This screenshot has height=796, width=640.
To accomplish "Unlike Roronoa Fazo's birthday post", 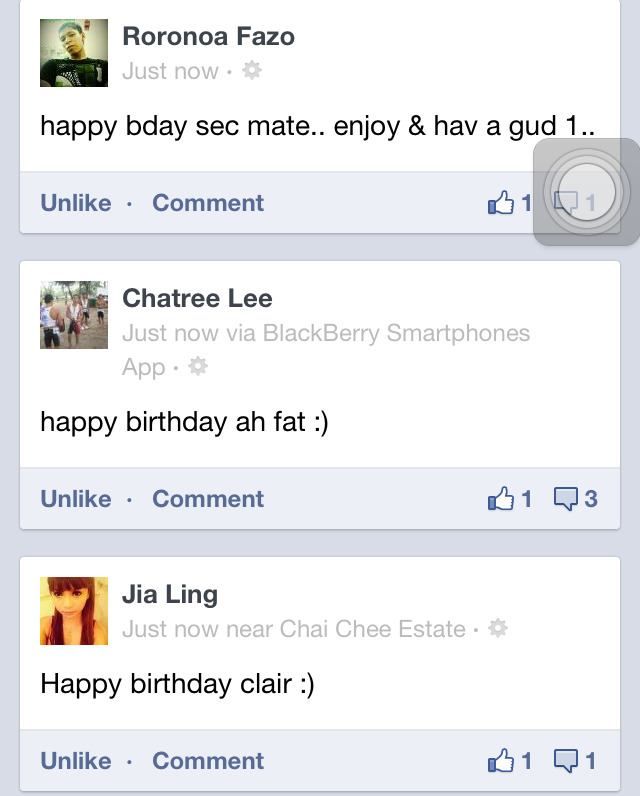I will pos(76,203).
